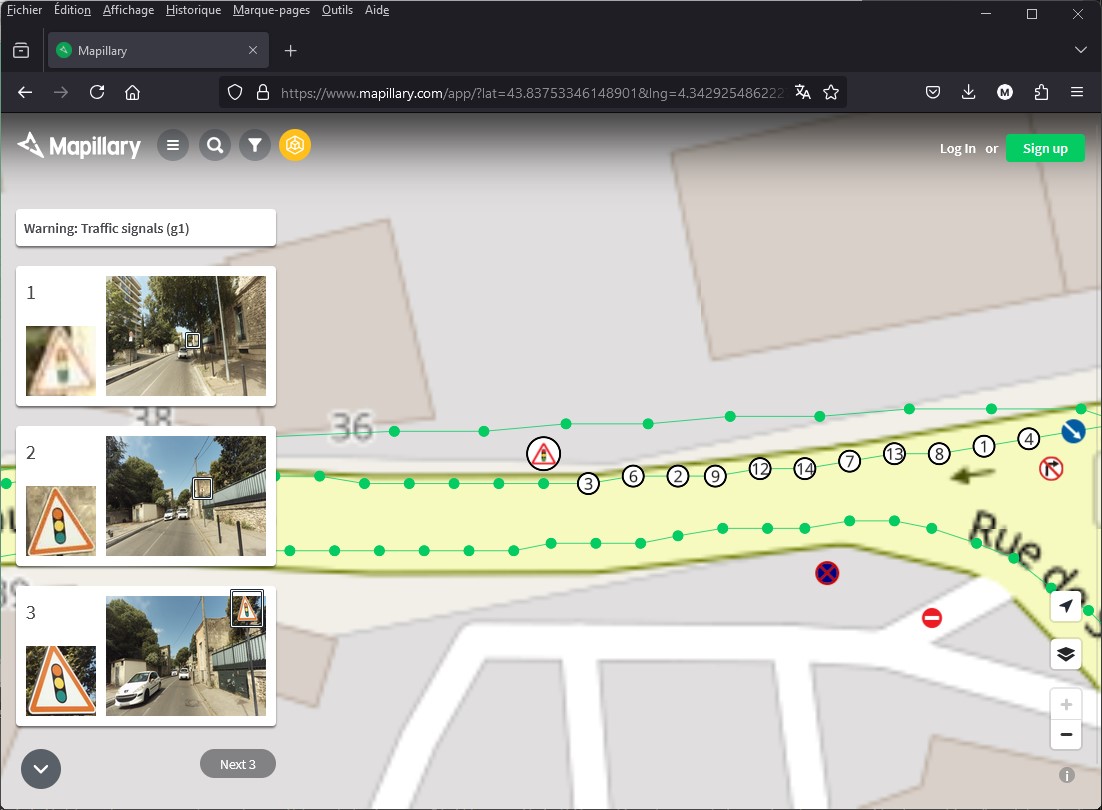
Task: Select map marker numbered 9
Action: (x=715, y=476)
